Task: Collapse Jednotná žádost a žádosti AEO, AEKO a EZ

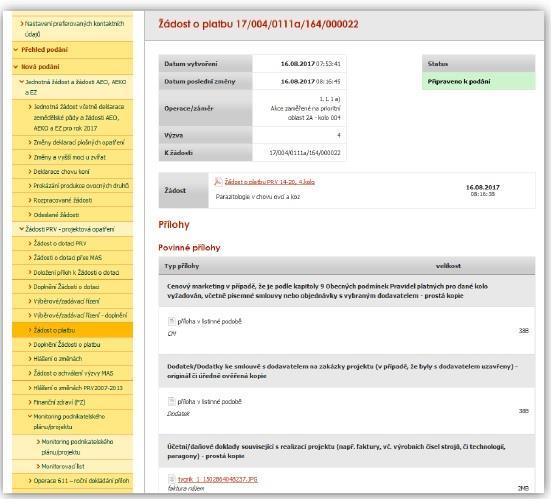Action: tap(21, 82)
